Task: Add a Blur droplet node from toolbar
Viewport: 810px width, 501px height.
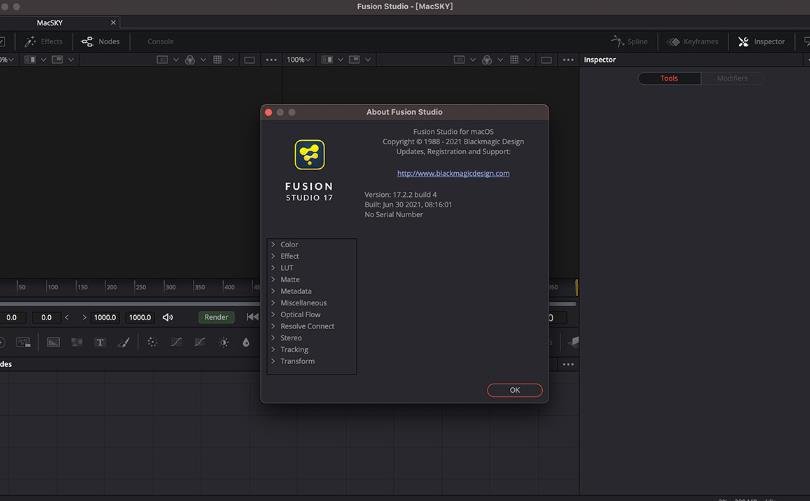Action: (246, 342)
